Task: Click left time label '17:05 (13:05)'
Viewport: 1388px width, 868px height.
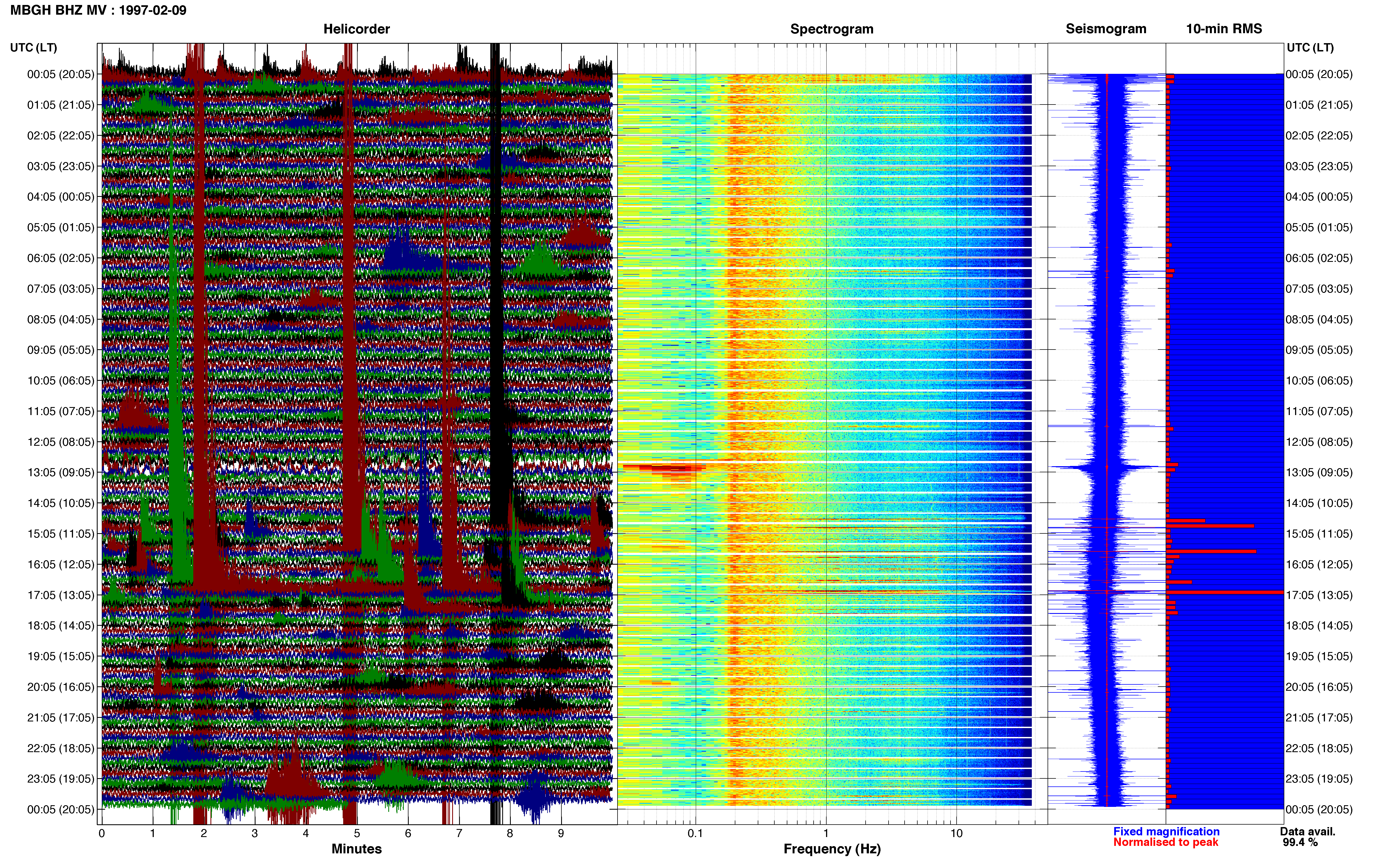Action: coord(60,595)
